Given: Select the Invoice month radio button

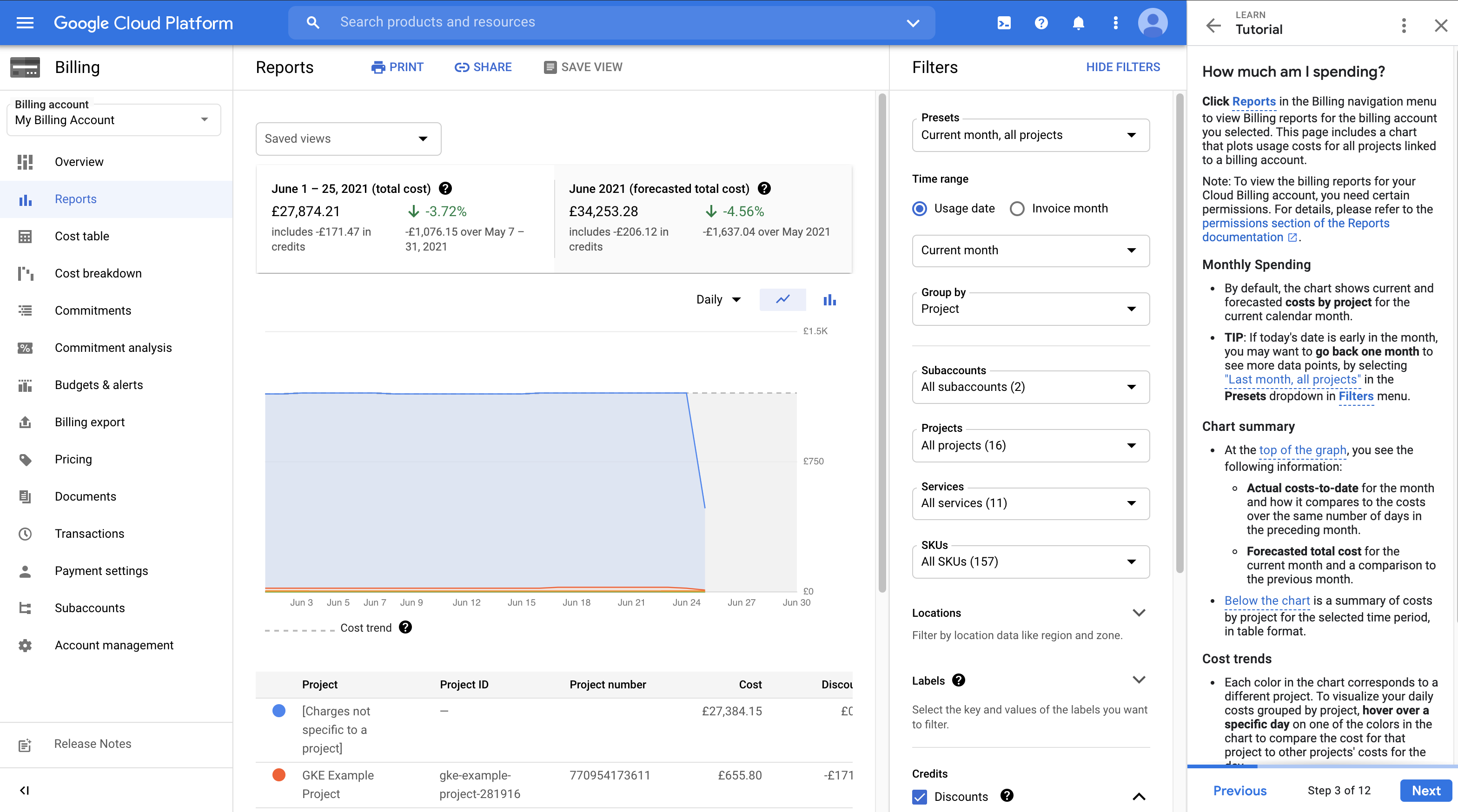Looking at the screenshot, I should tap(1016, 208).
